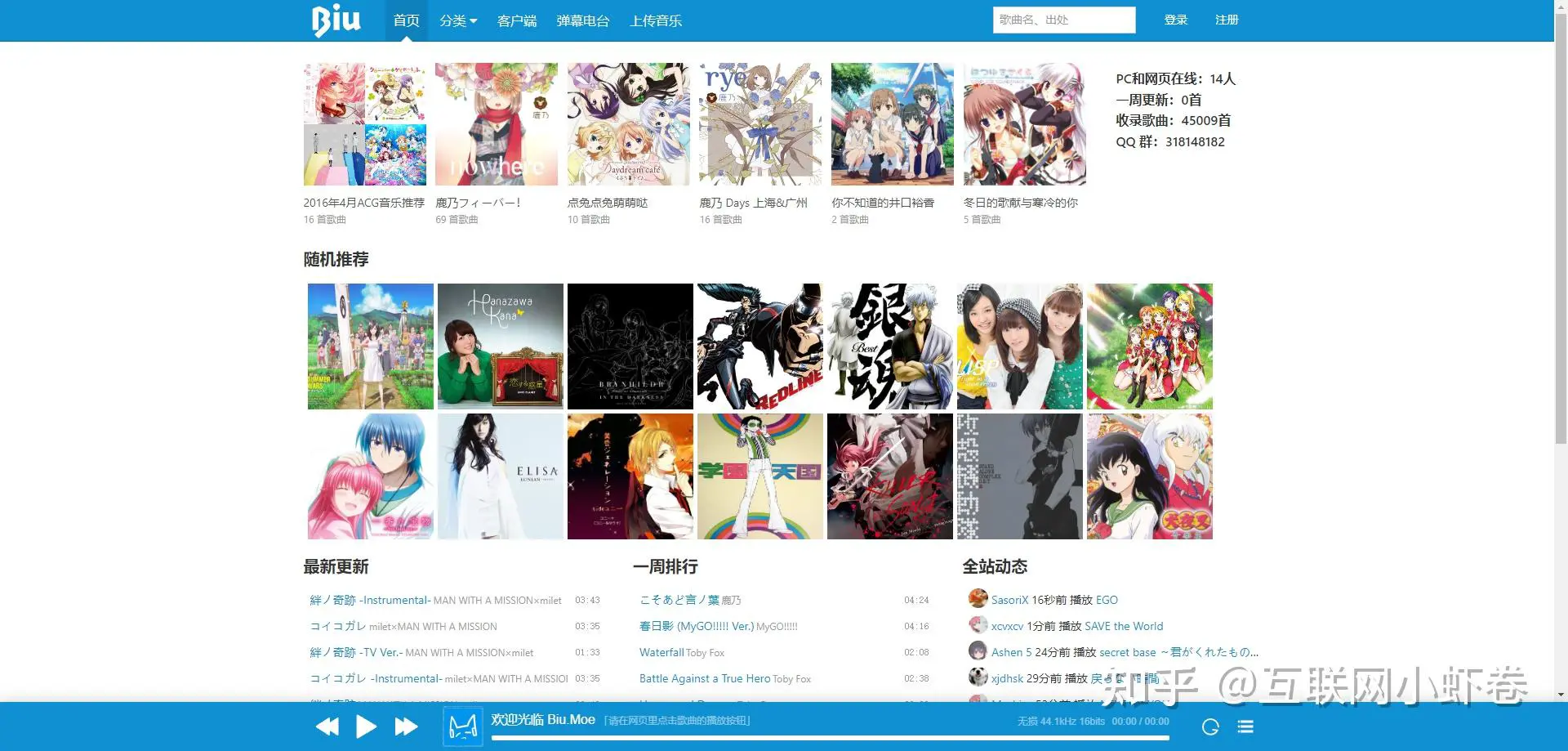1568x751 pixels.
Task: Click the 銀魂 Best album thumbnail
Action: [x=890, y=346]
